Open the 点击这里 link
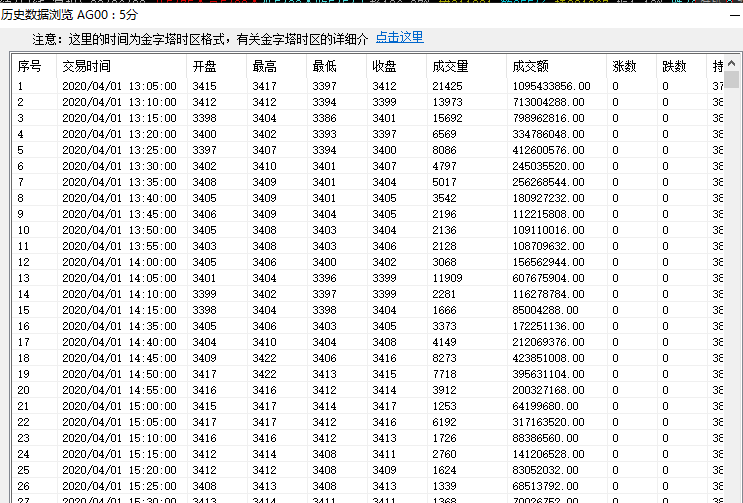The image size is (743, 503). (x=399, y=37)
